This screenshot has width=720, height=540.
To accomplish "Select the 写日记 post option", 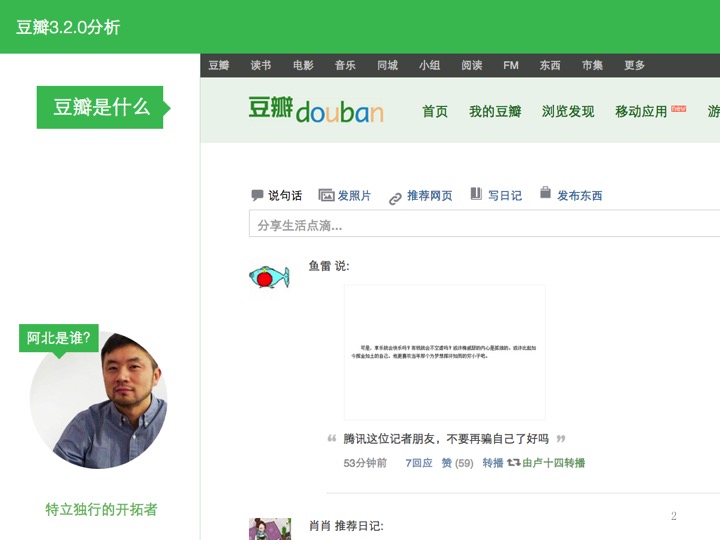I will [x=505, y=196].
